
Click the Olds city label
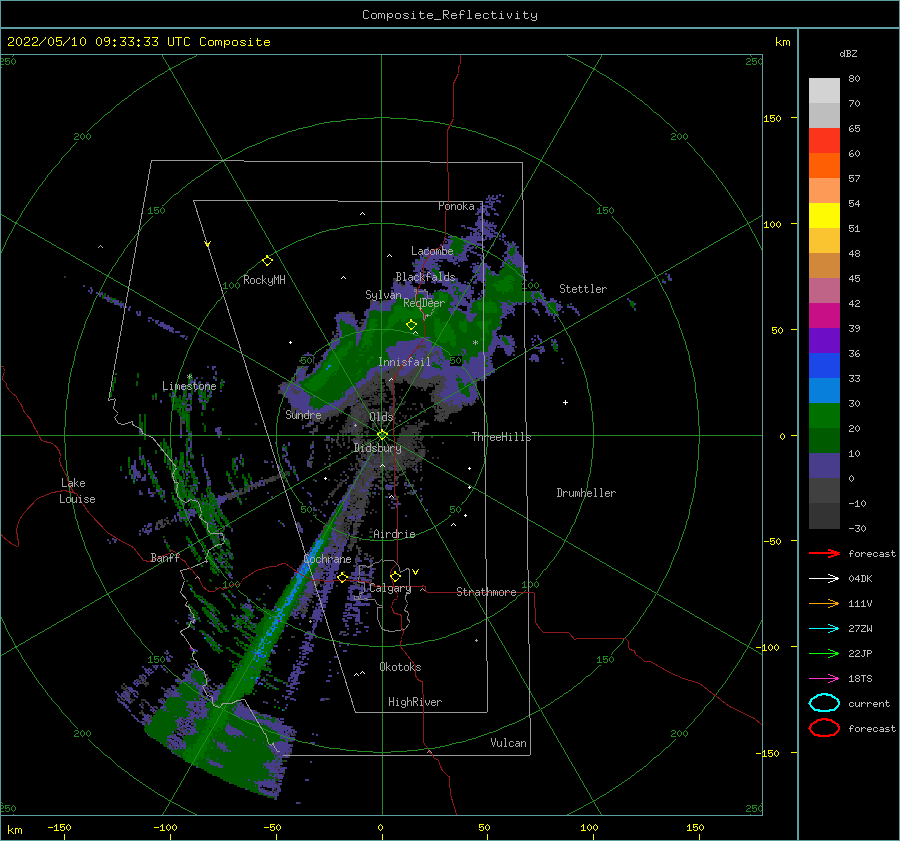[x=381, y=417]
